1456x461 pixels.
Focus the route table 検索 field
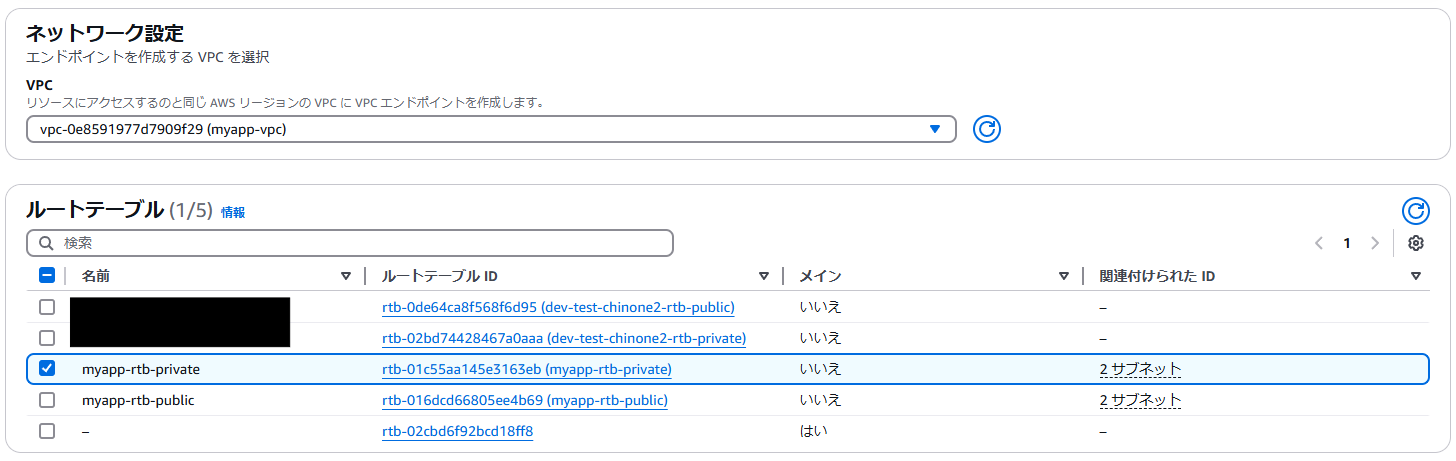coord(350,243)
